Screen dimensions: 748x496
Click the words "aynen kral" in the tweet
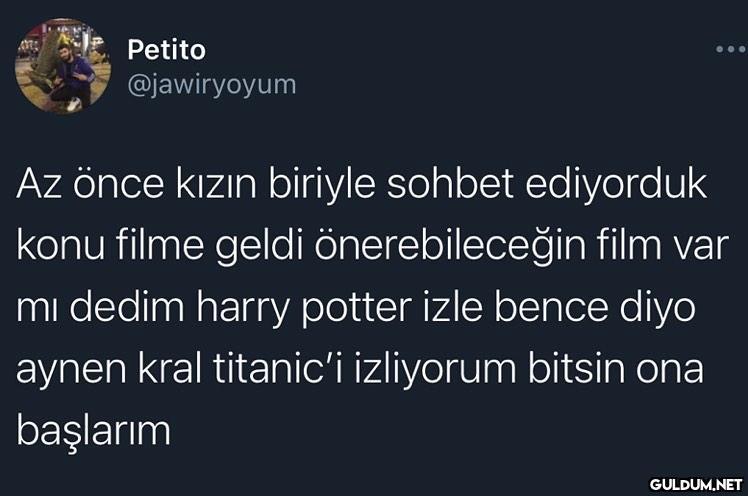pyautogui.click(x=109, y=370)
